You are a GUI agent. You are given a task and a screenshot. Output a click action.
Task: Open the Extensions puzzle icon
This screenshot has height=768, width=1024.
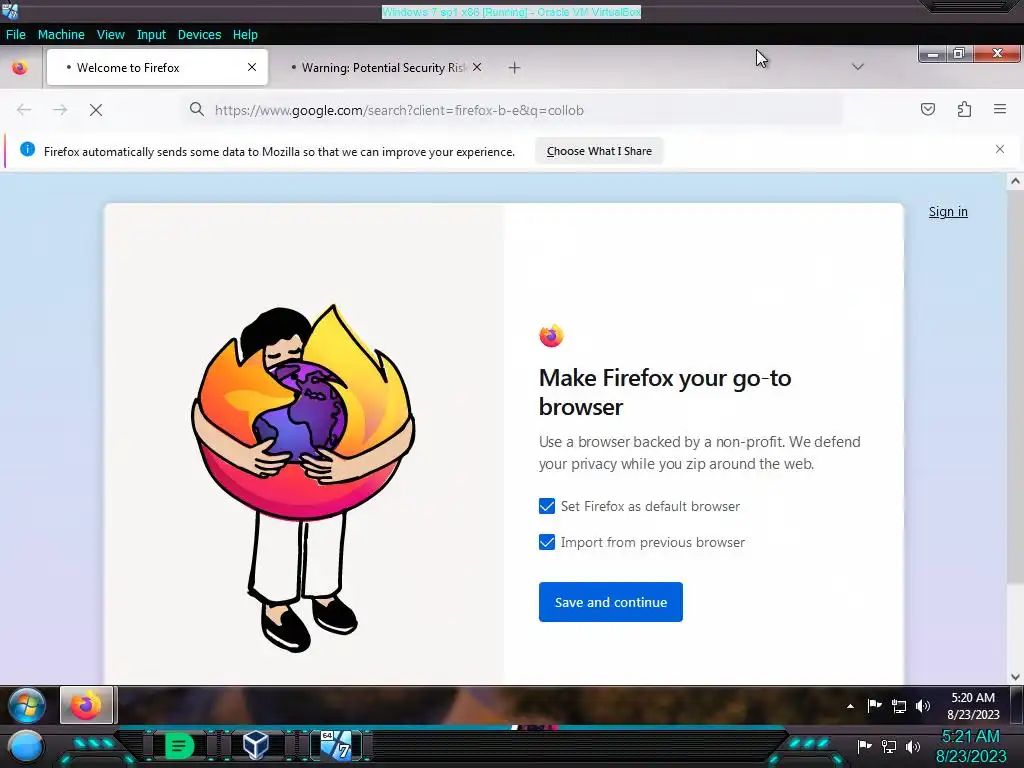pyautogui.click(x=965, y=109)
